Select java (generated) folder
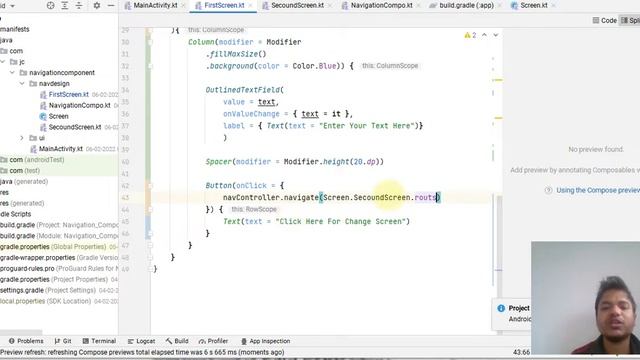 pos(24,181)
